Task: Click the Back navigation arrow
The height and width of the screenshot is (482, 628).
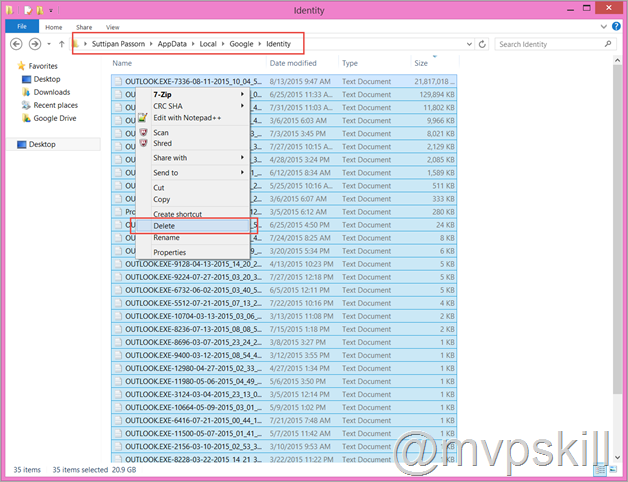Action: click(x=16, y=44)
